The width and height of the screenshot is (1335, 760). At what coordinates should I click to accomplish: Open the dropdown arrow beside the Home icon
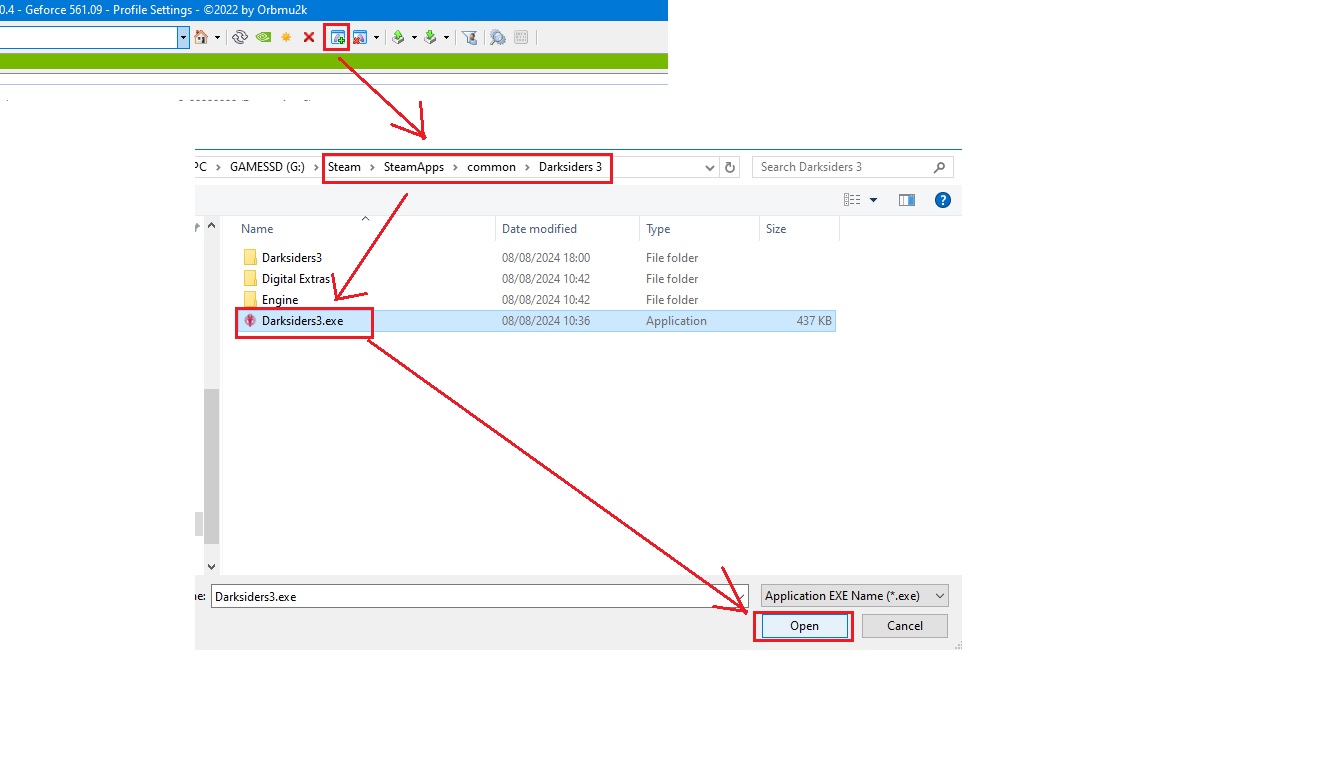pyautogui.click(x=217, y=38)
